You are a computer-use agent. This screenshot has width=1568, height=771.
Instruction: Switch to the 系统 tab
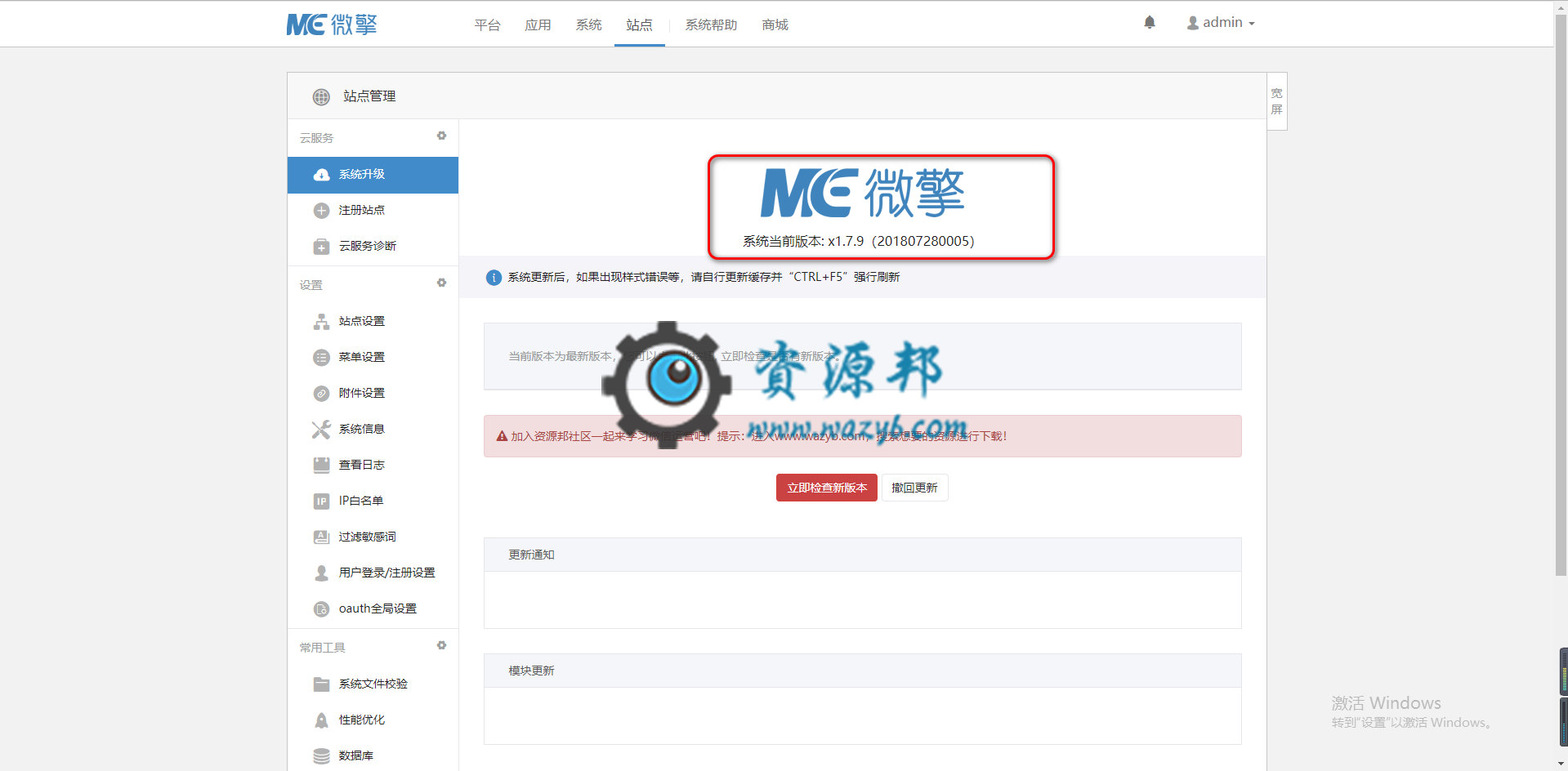click(x=589, y=25)
